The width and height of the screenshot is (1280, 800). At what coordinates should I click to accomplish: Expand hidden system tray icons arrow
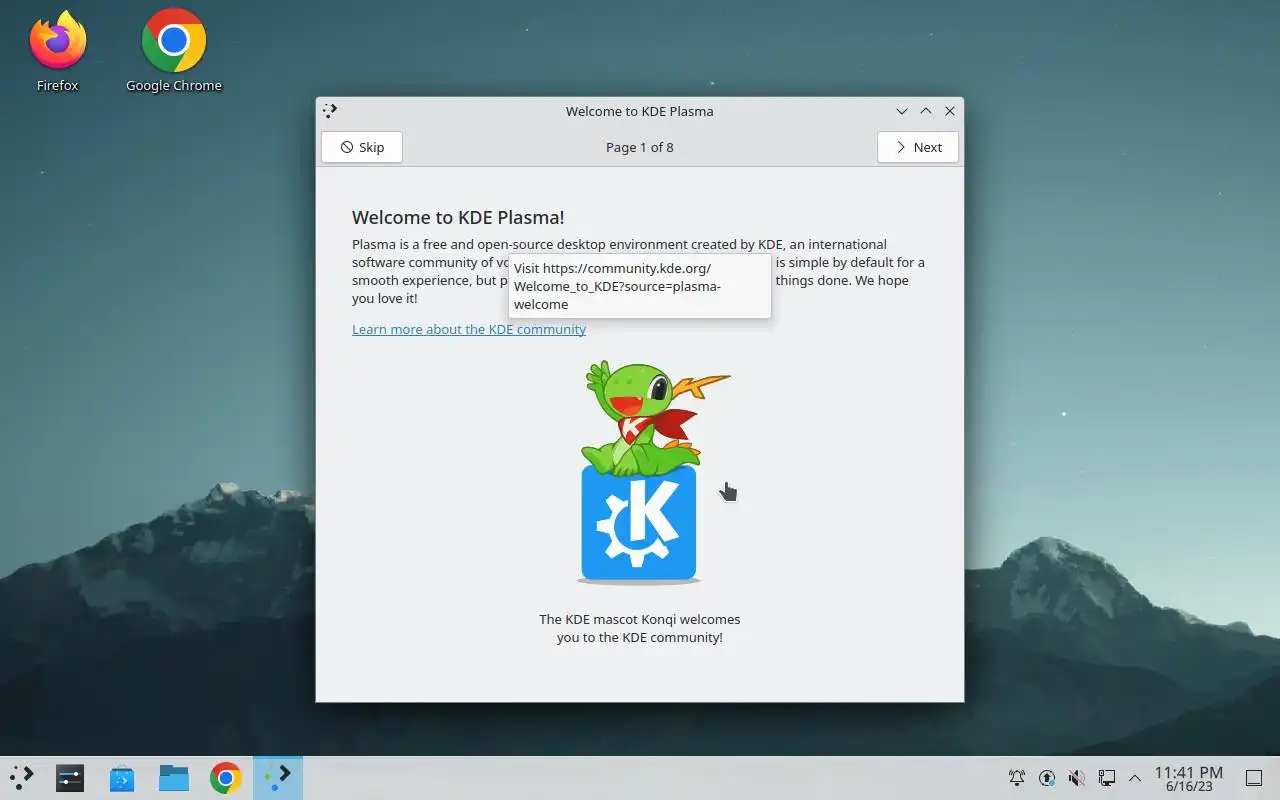[1135, 778]
